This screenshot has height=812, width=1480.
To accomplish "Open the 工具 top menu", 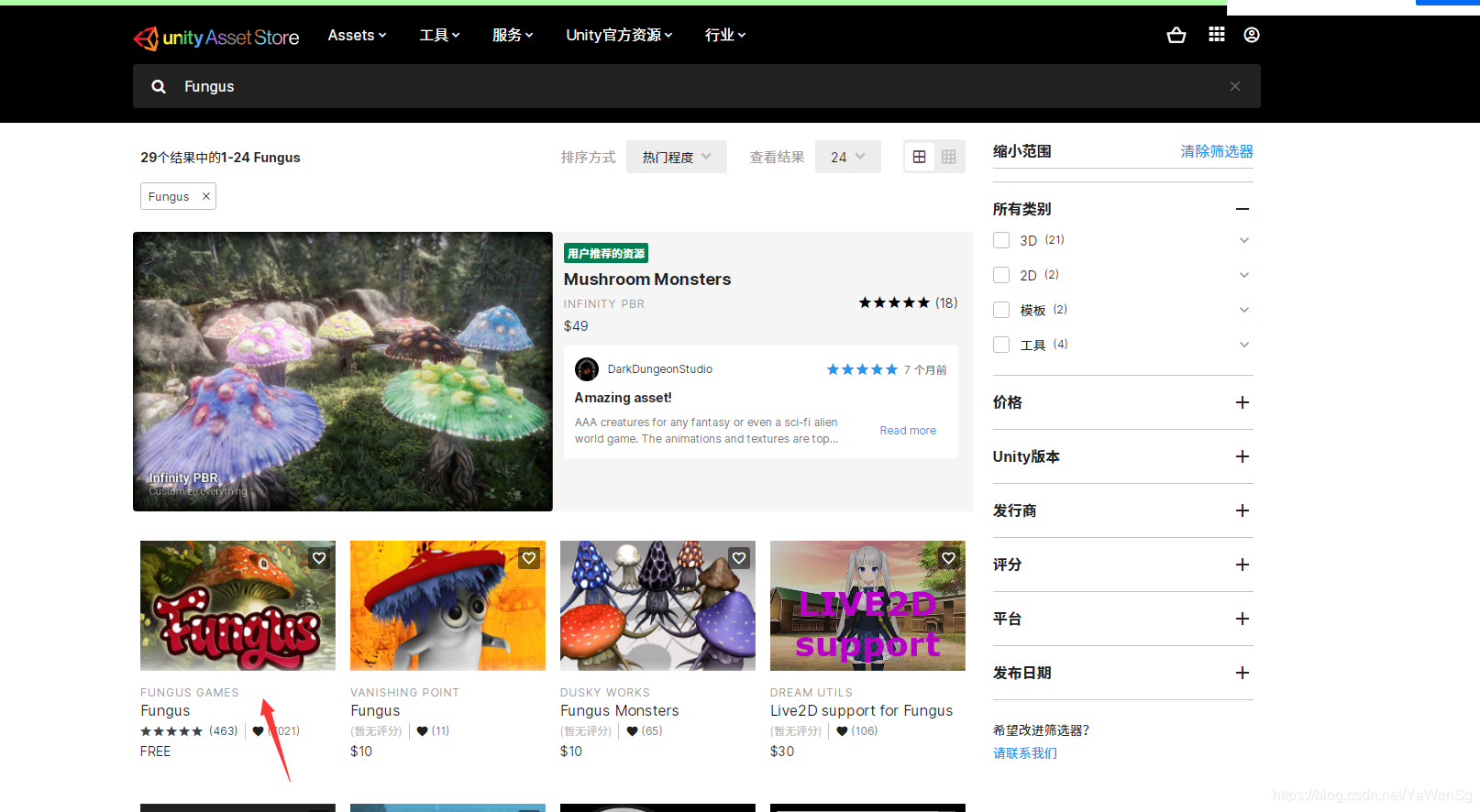I will click(x=439, y=35).
